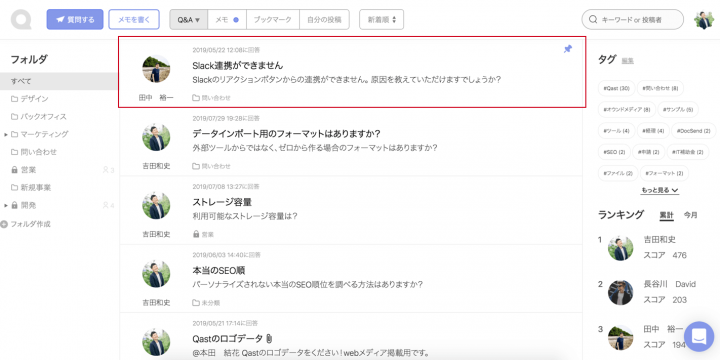
Task: Click the plus icon for フォルダ作成
Action: click(4, 225)
